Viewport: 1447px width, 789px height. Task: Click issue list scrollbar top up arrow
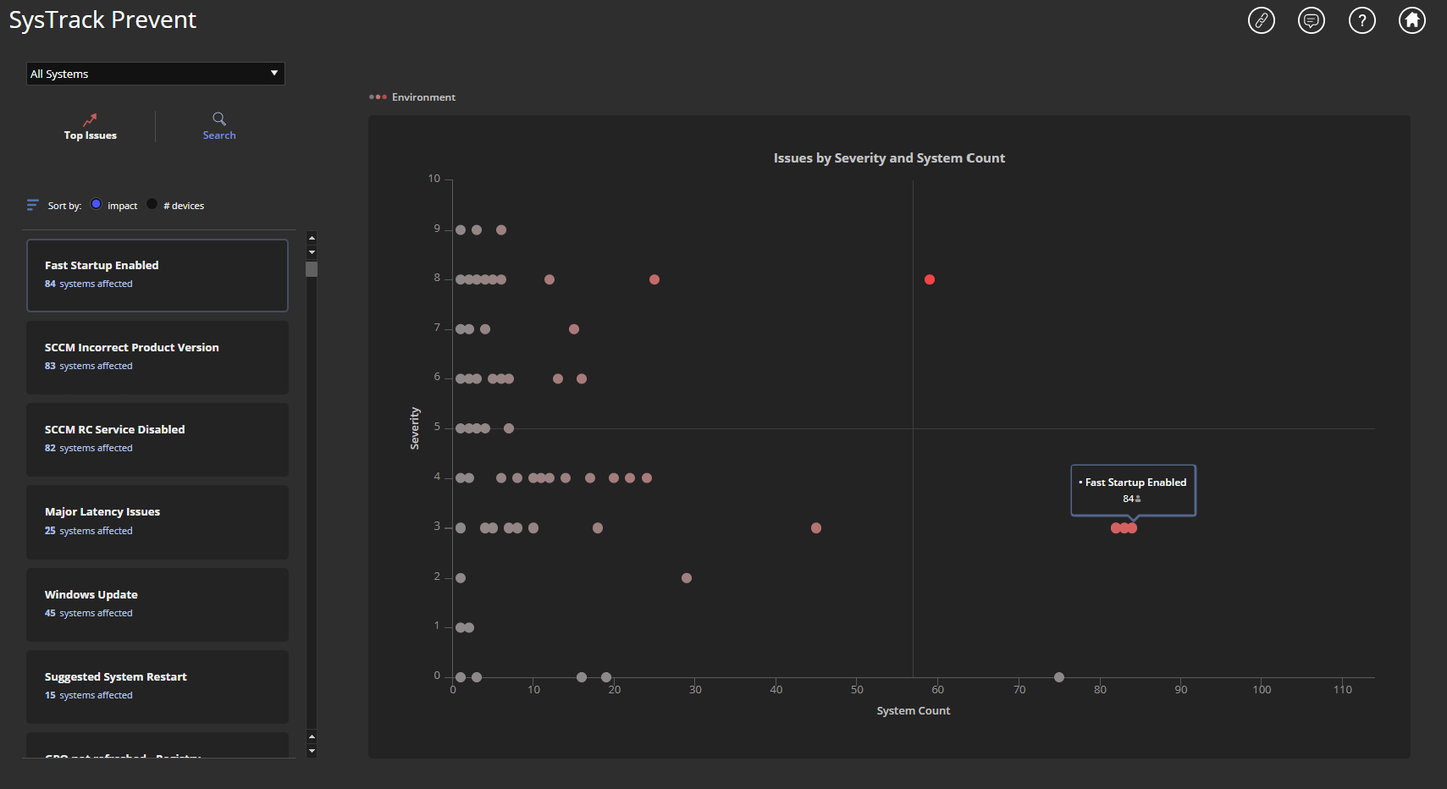point(312,238)
